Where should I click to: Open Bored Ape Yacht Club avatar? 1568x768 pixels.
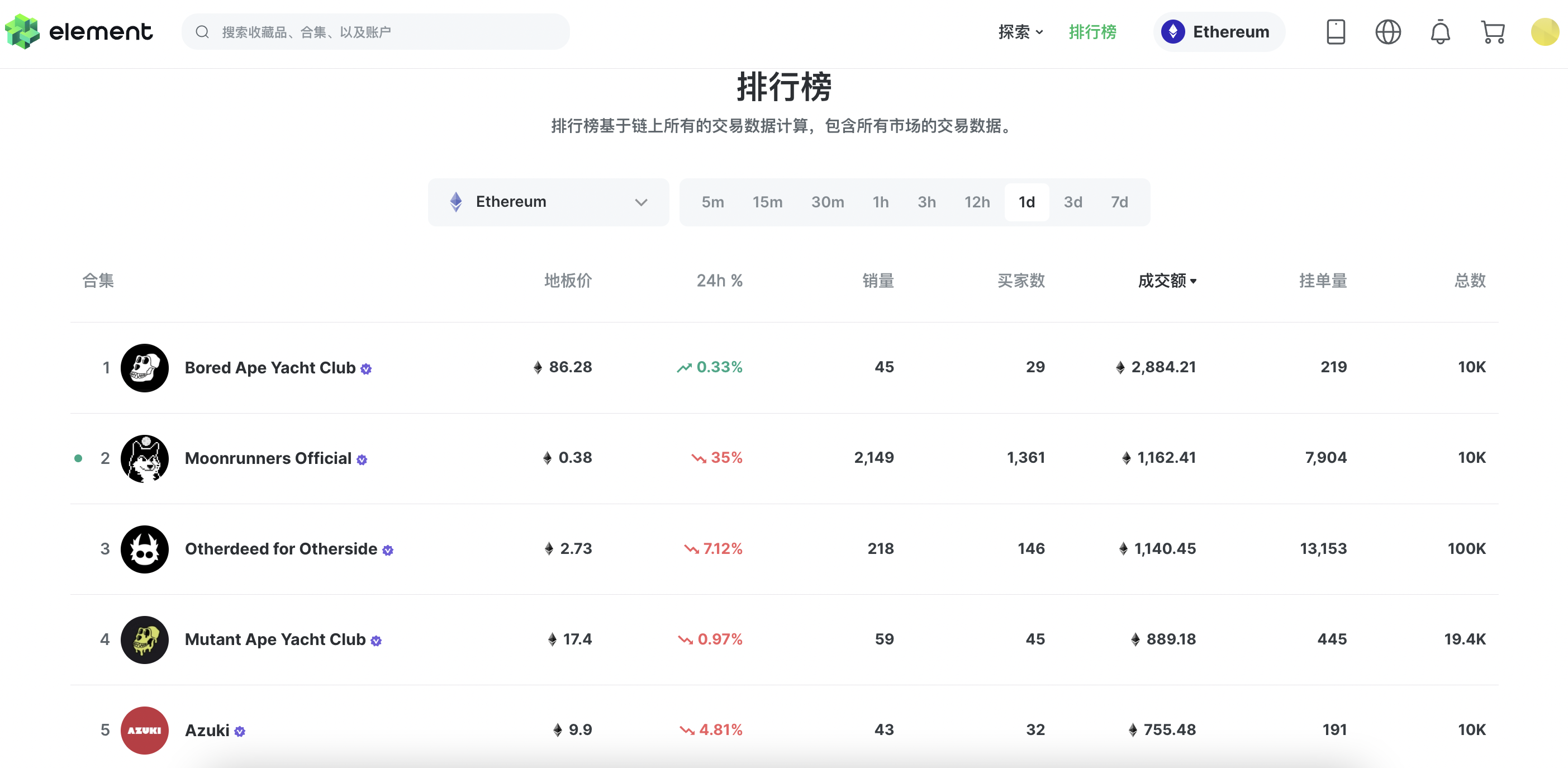click(145, 368)
